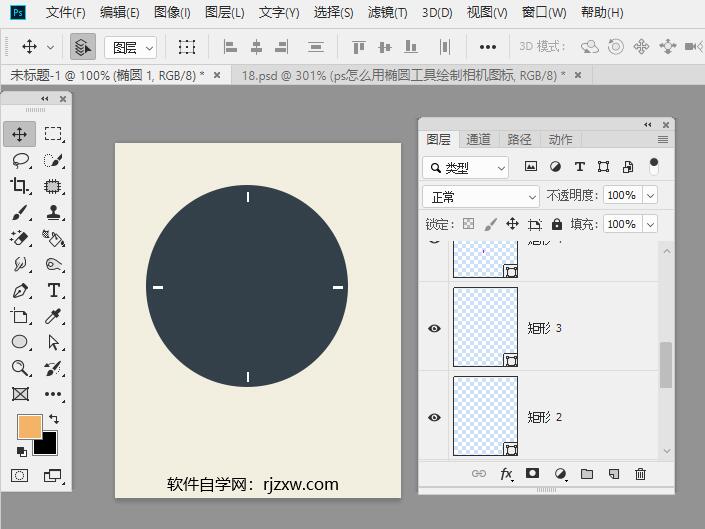Toggle Quick Mask mode
This screenshot has width=705, height=529.
19,475
